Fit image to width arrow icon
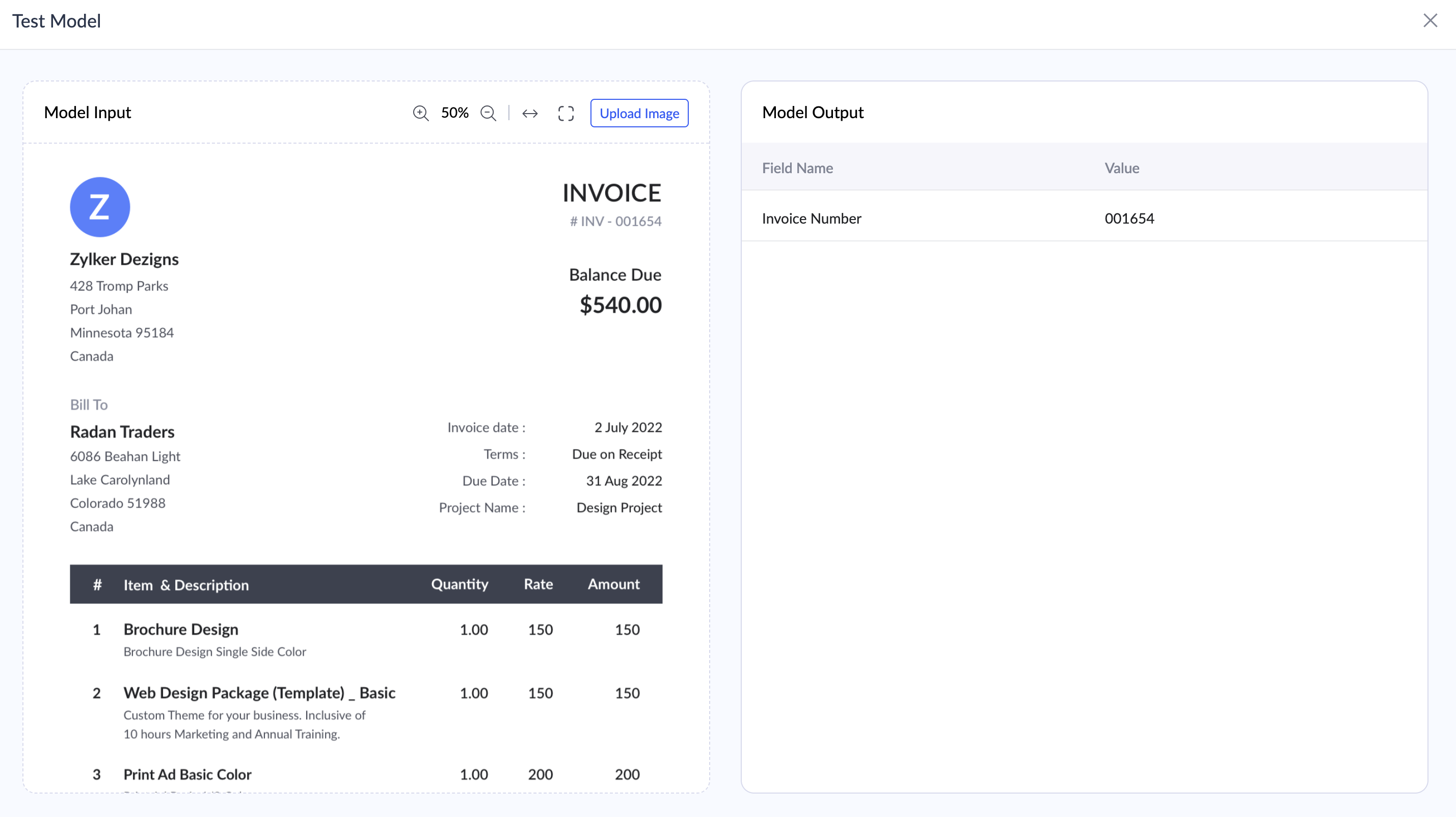The width and height of the screenshot is (1456, 817). pyautogui.click(x=530, y=114)
